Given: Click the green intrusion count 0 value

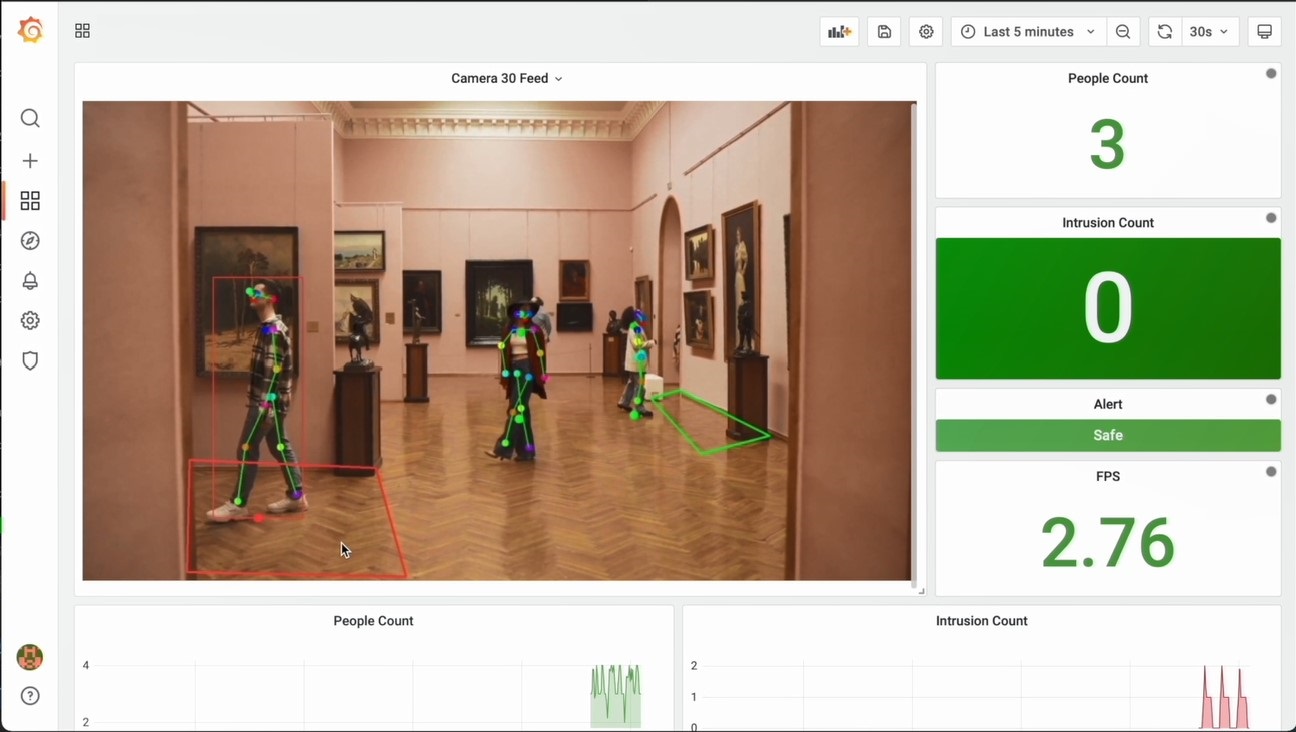Looking at the screenshot, I should click(1108, 308).
